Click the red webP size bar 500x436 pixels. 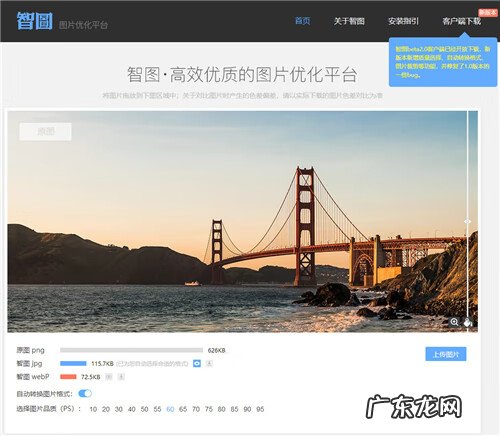(x=68, y=377)
